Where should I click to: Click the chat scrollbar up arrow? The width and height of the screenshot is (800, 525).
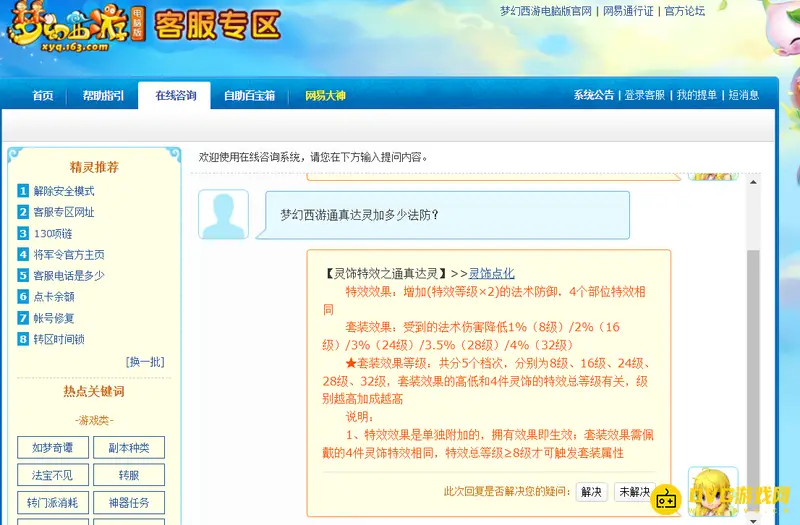[754, 182]
